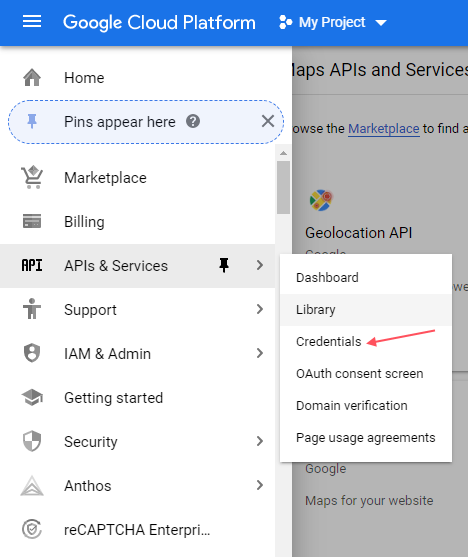Click the API icon for APIs & Services

[x=32, y=265]
